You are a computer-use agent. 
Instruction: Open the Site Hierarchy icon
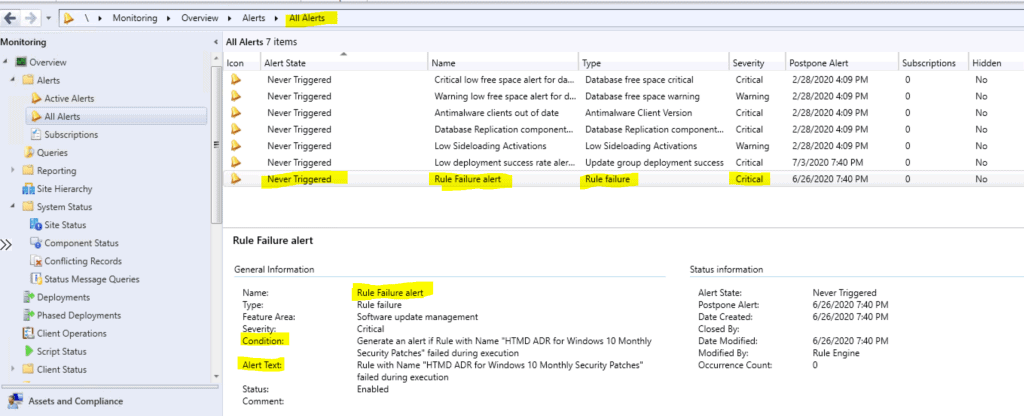click(x=28, y=189)
